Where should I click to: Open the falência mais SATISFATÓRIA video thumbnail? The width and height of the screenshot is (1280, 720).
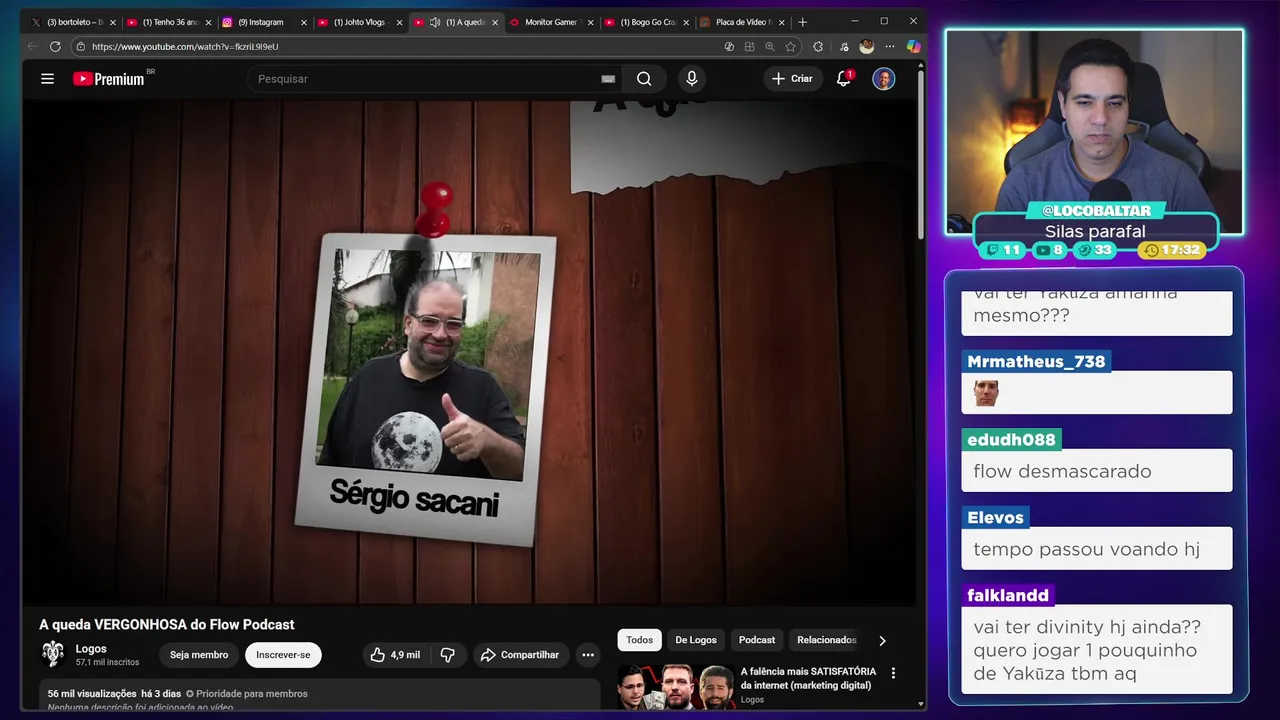(x=676, y=687)
